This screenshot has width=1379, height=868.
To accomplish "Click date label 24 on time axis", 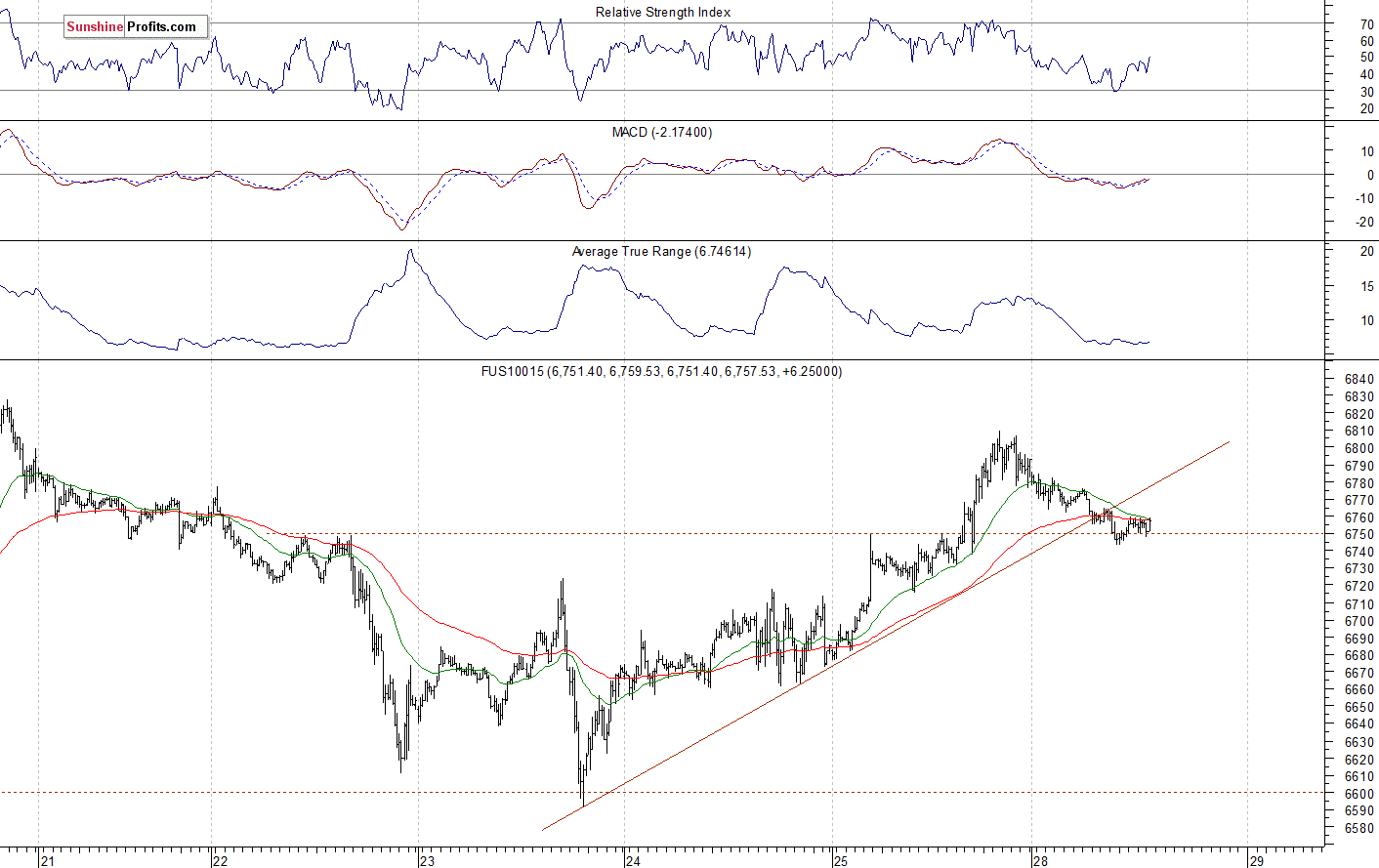I will tap(633, 860).
